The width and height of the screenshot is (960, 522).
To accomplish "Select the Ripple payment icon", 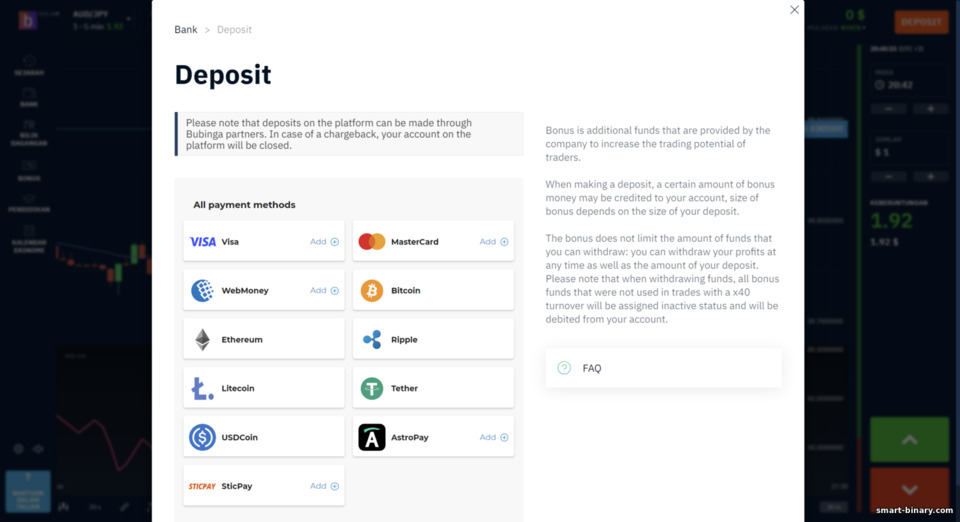I will [372, 340].
